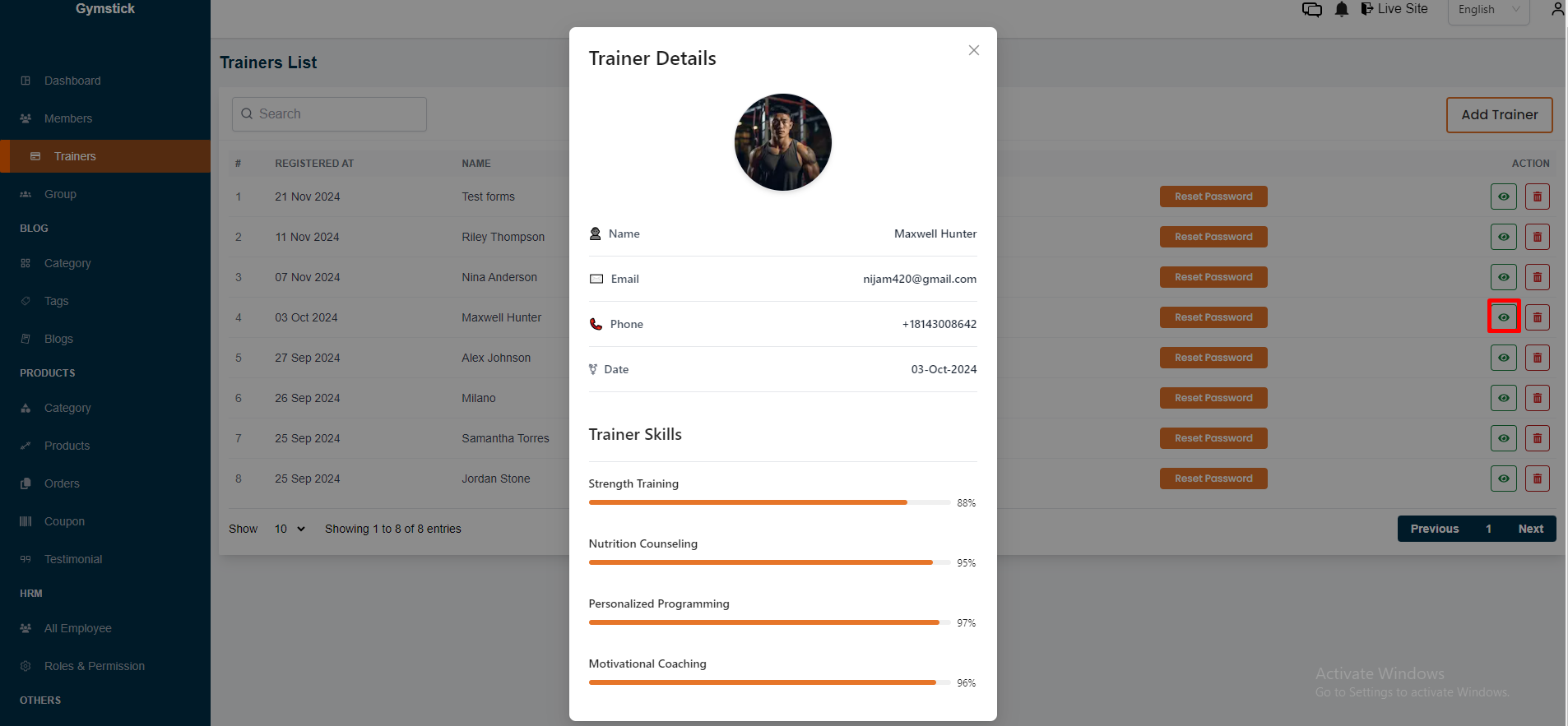Screen dimensions: 1568x726
Task: Close the Trainer Details modal
Action: (973, 50)
